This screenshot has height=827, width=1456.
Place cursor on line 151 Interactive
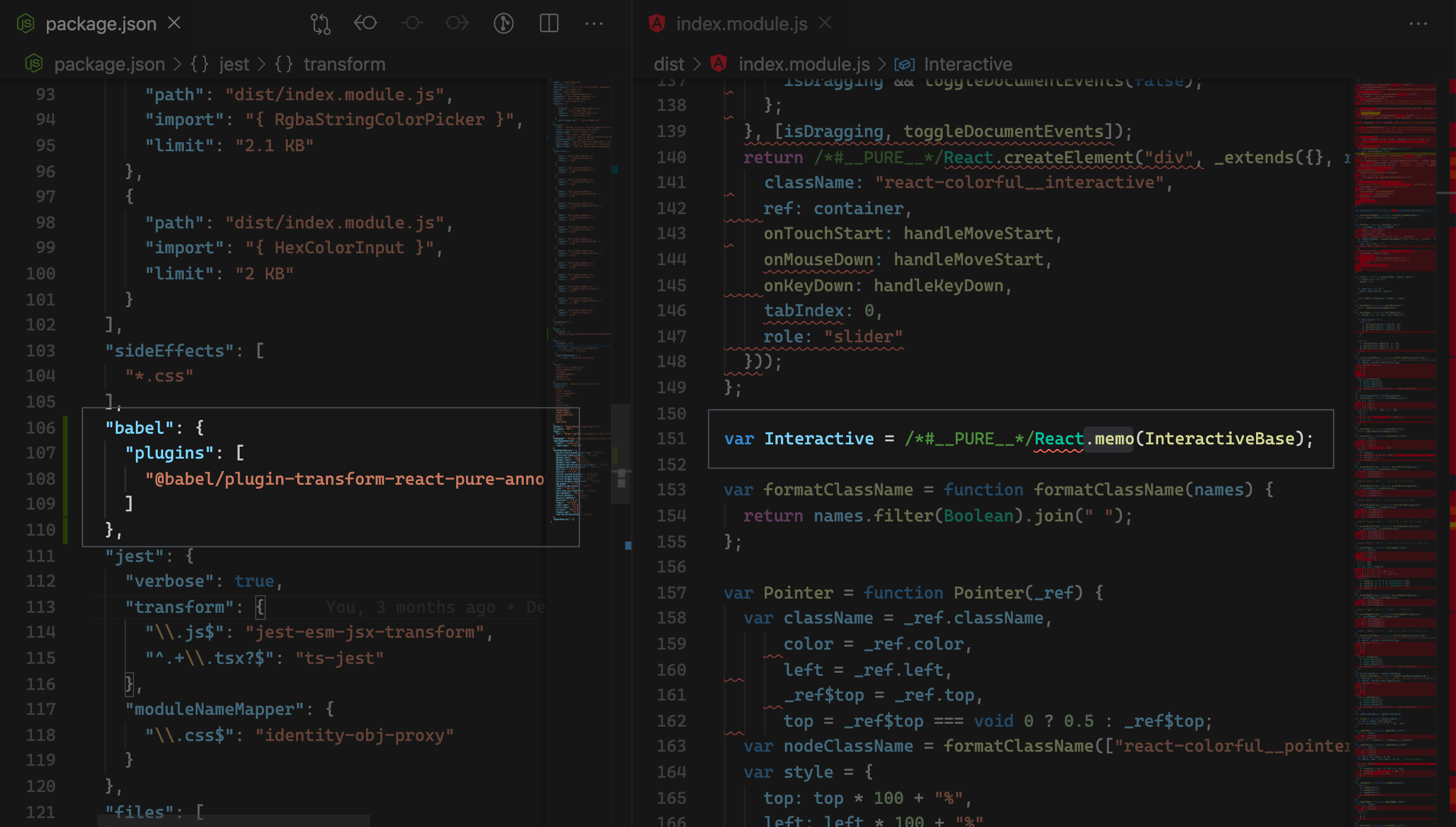(819, 438)
